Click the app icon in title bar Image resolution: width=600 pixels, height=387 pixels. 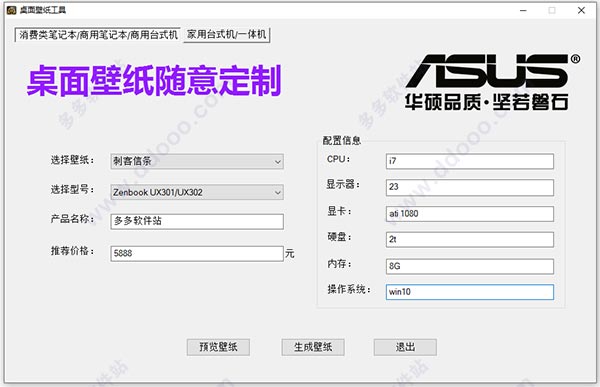pos(11,10)
